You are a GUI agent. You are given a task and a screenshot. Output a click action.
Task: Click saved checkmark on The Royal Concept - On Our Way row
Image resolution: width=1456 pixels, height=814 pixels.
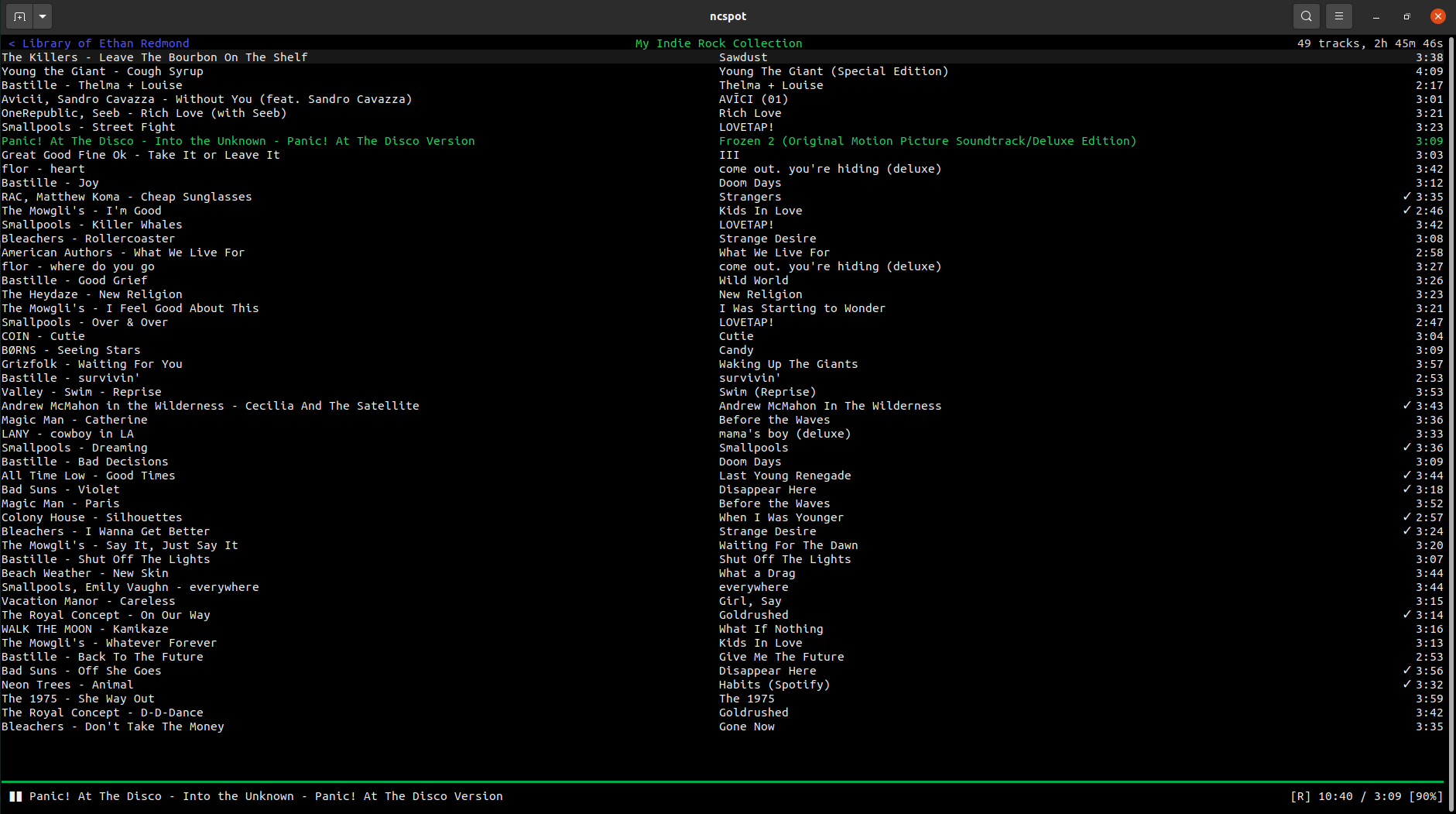(x=1407, y=615)
